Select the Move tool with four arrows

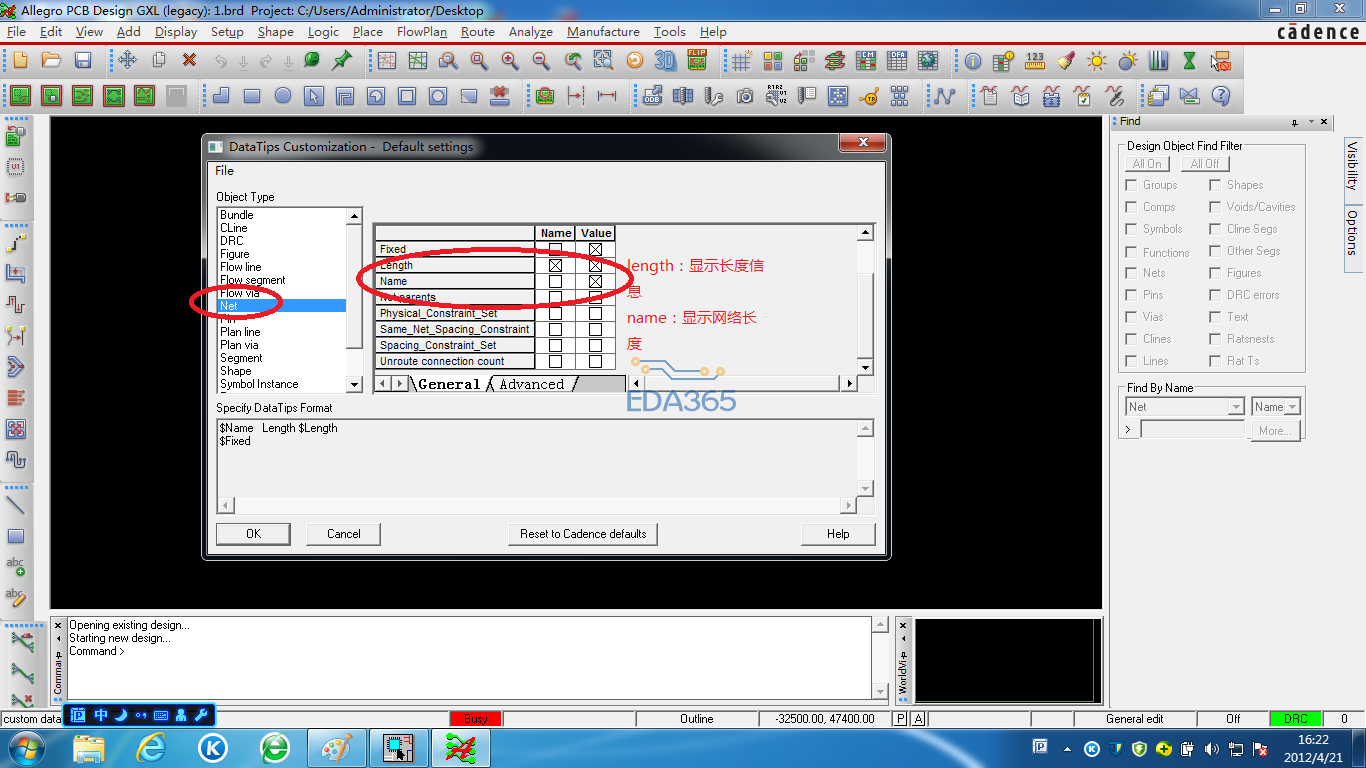click(127, 61)
